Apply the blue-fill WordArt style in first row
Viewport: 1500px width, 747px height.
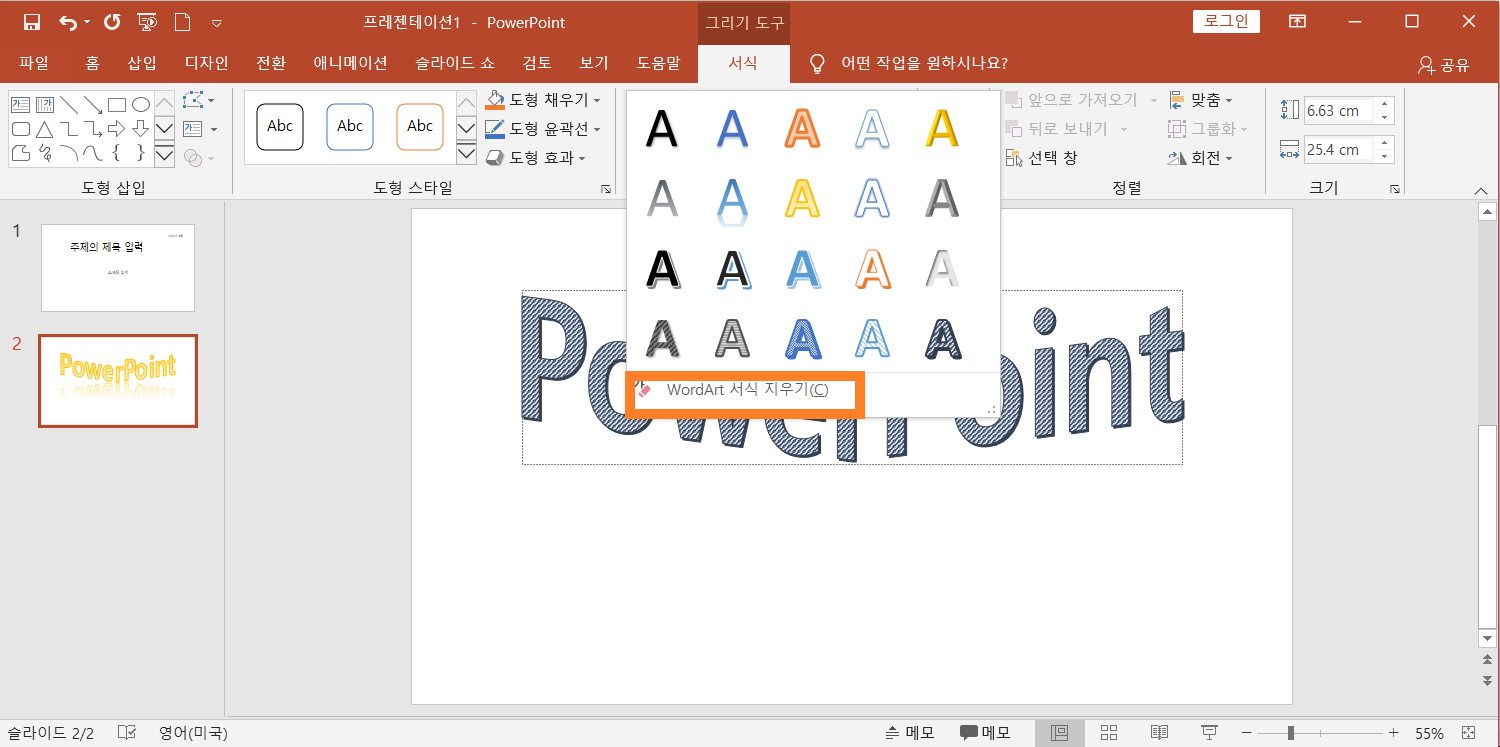tap(732, 128)
